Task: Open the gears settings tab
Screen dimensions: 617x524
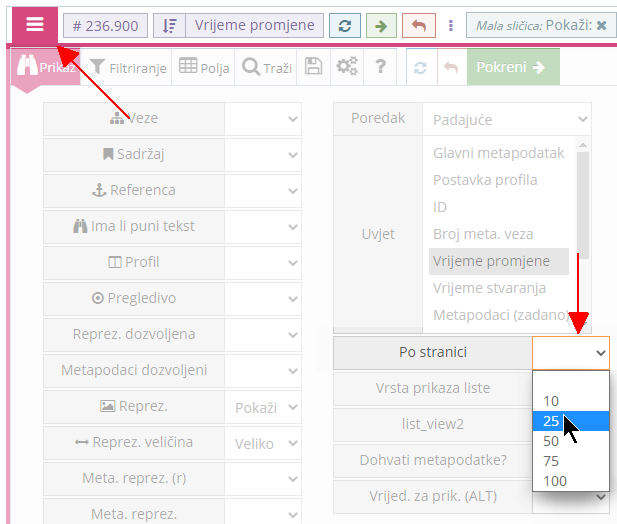Action: tap(347, 67)
